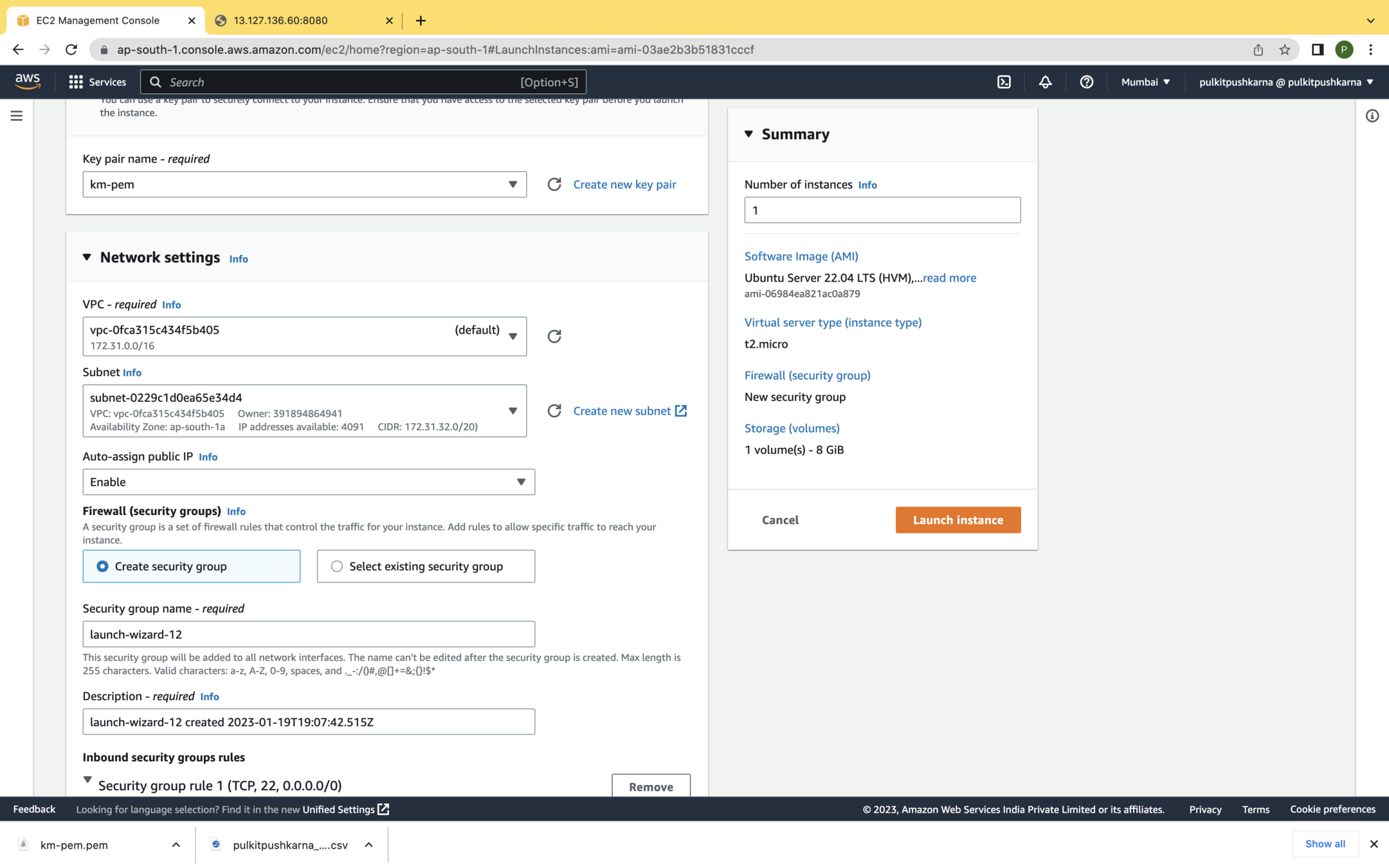Screen dimensions: 1389x868
Task: Choose Select existing security group option
Action: click(337, 566)
